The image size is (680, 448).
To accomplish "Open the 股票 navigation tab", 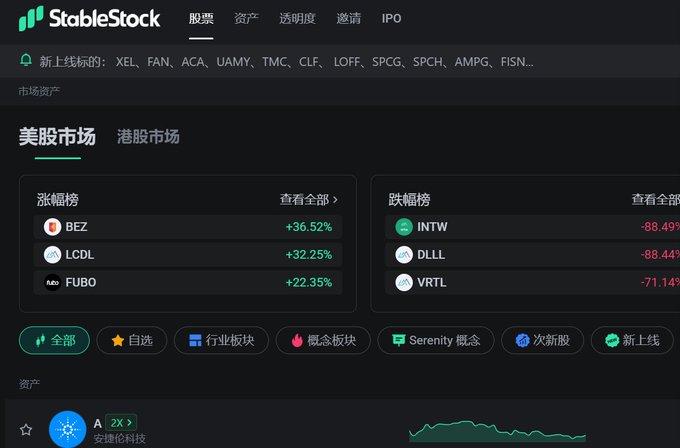I will (x=201, y=19).
